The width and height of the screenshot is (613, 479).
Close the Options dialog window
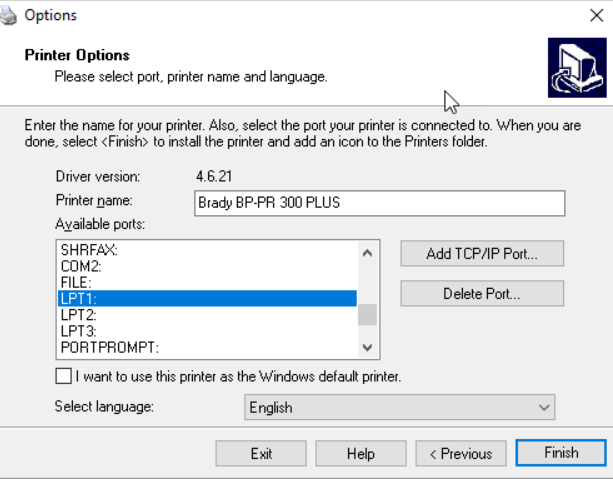coord(596,15)
